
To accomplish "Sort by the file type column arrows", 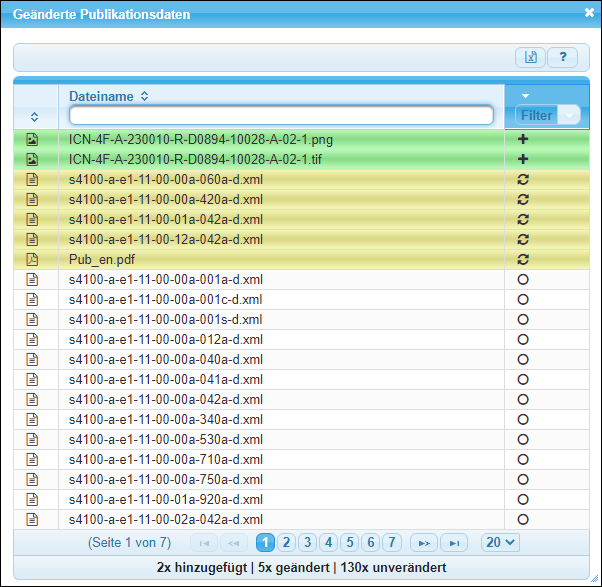I will click(34, 117).
